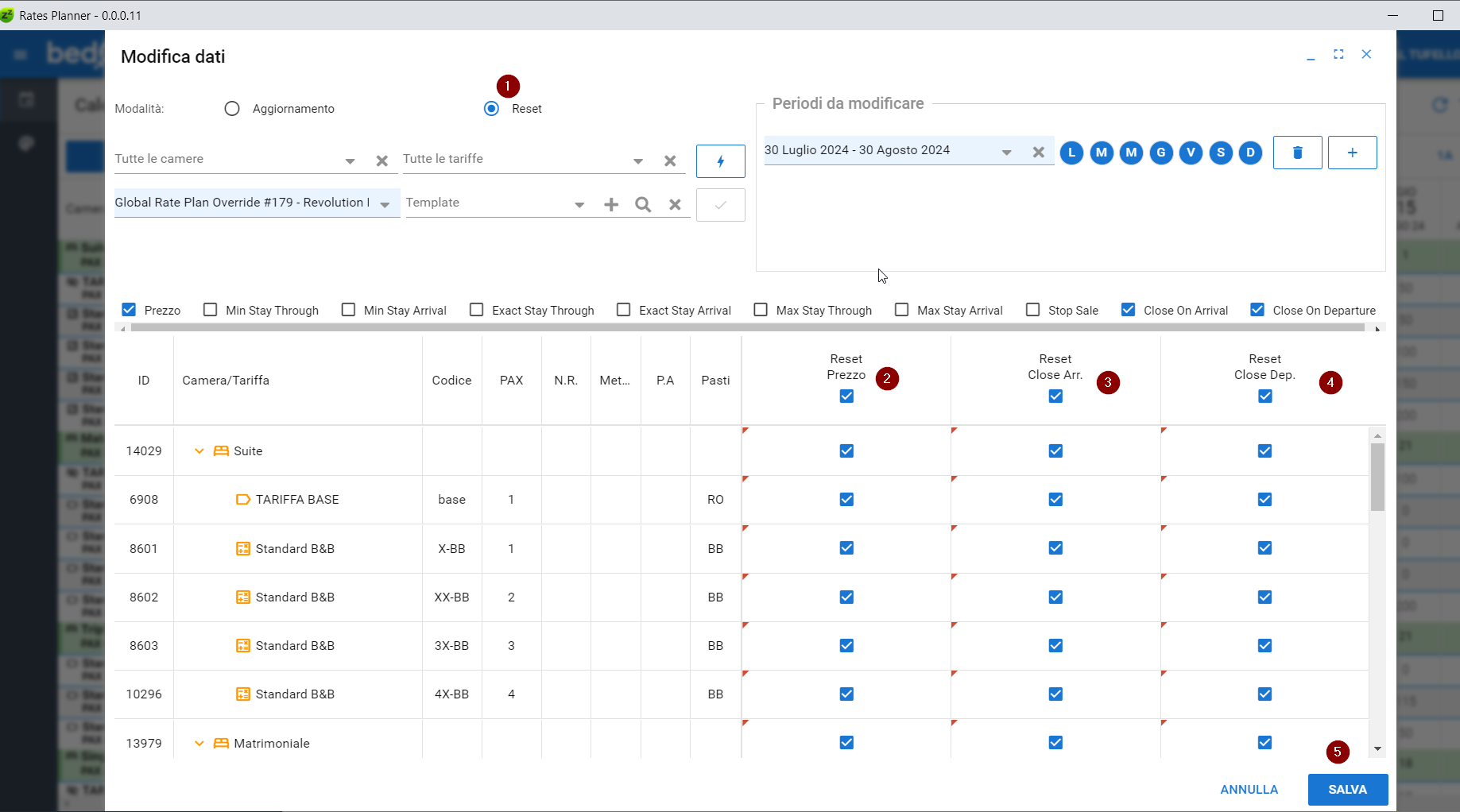Viewport: 1460px width, 812px height.
Task: Delete the period with trash icon
Action: coord(1297,153)
